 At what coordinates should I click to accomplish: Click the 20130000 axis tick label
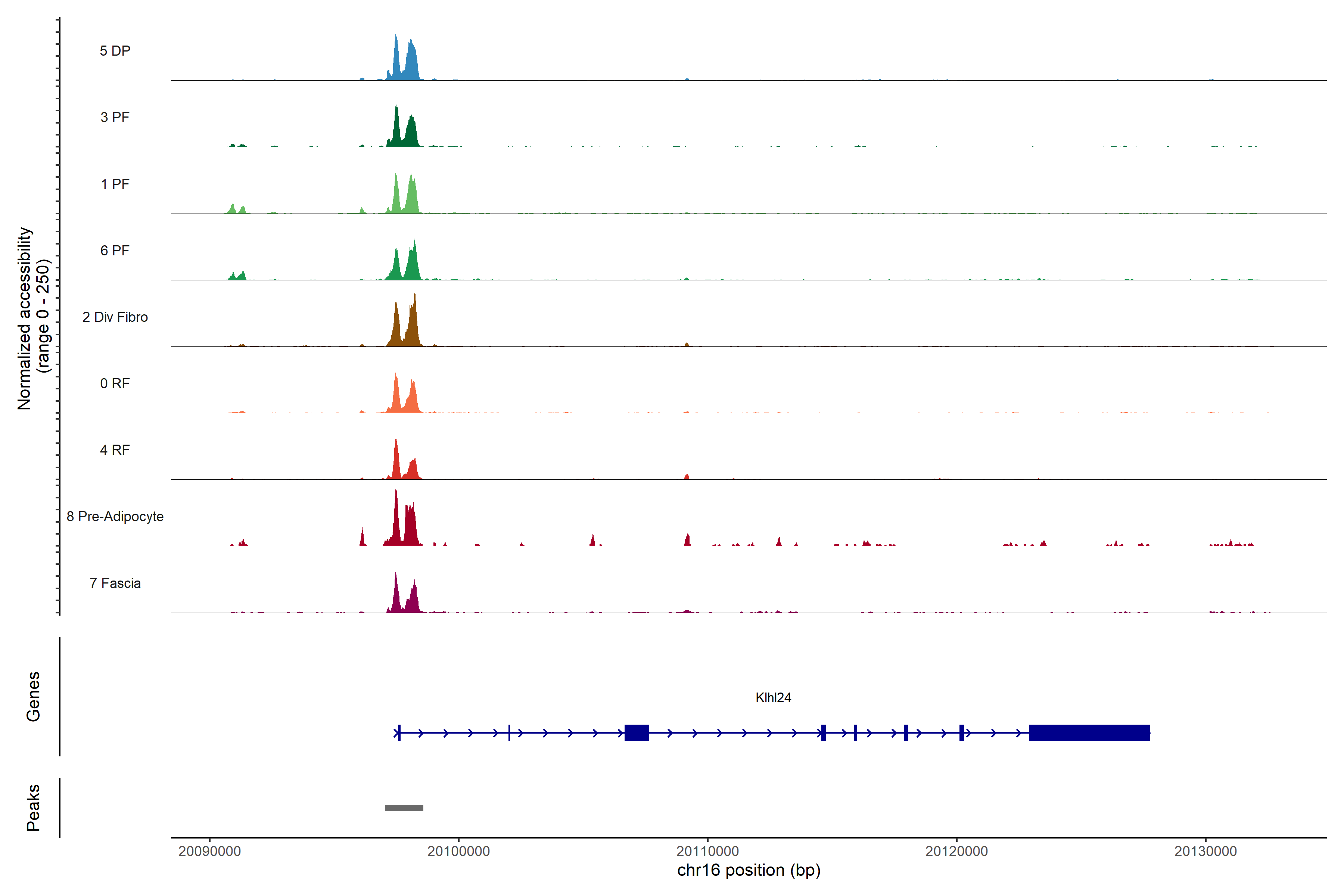(x=1205, y=851)
